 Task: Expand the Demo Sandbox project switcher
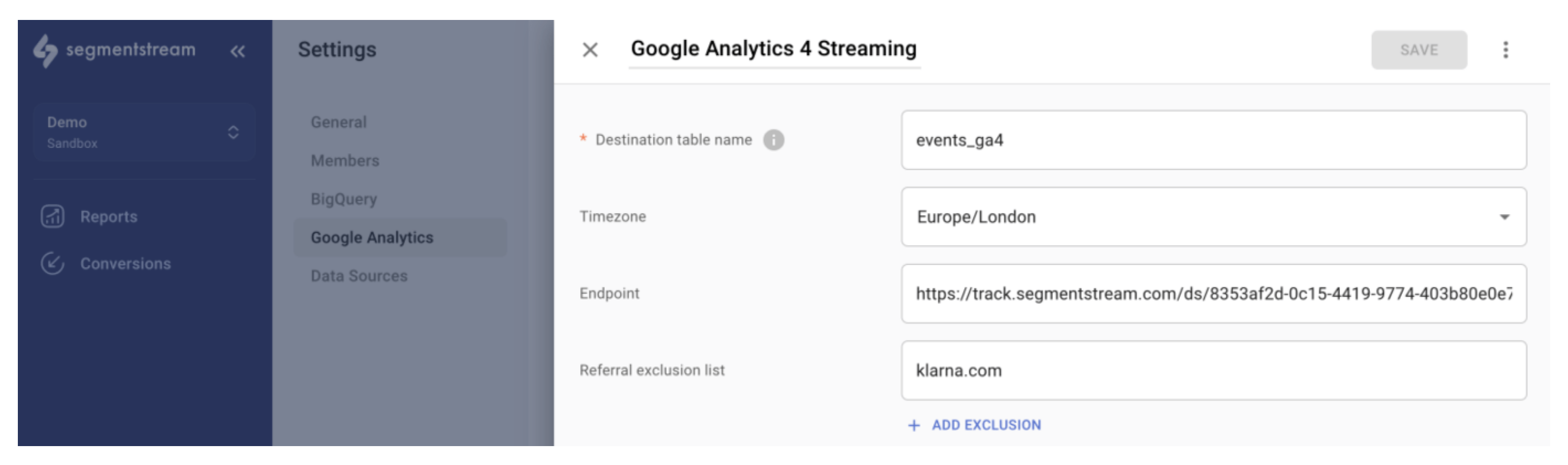pyautogui.click(x=144, y=132)
